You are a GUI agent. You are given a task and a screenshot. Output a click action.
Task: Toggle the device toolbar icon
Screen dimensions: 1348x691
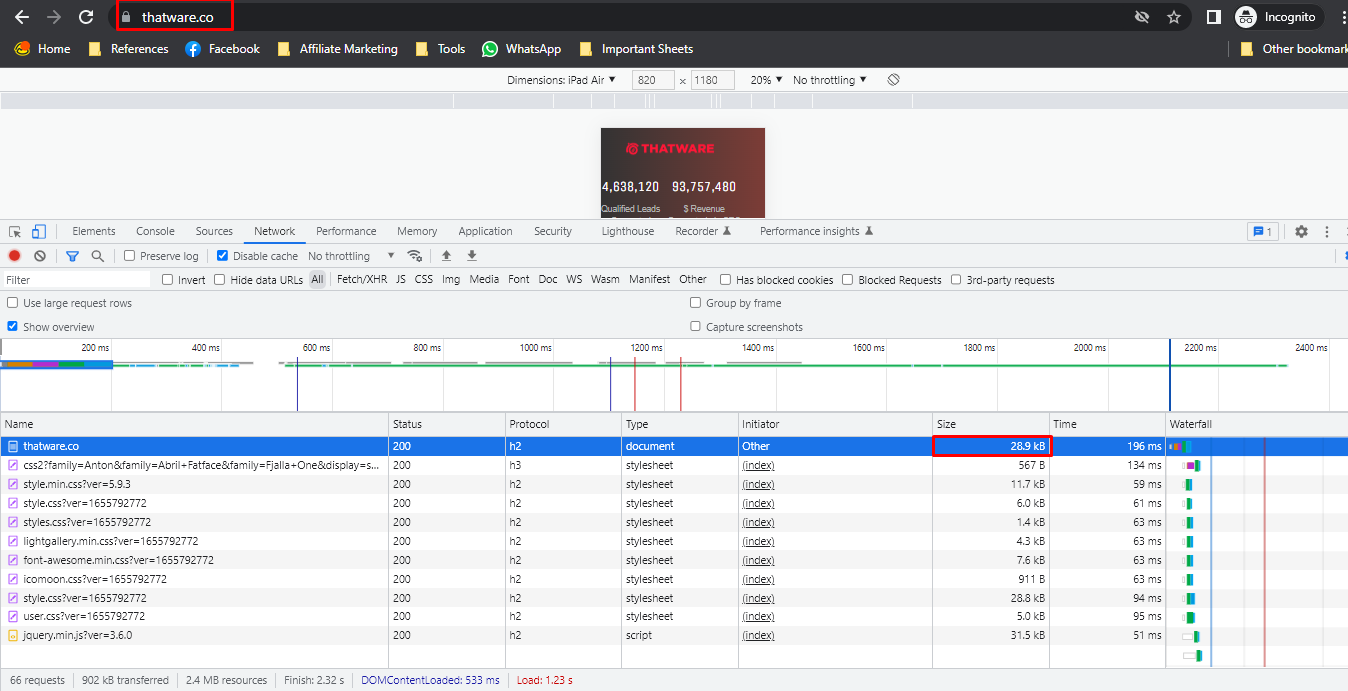pyautogui.click(x=38, y=231)
